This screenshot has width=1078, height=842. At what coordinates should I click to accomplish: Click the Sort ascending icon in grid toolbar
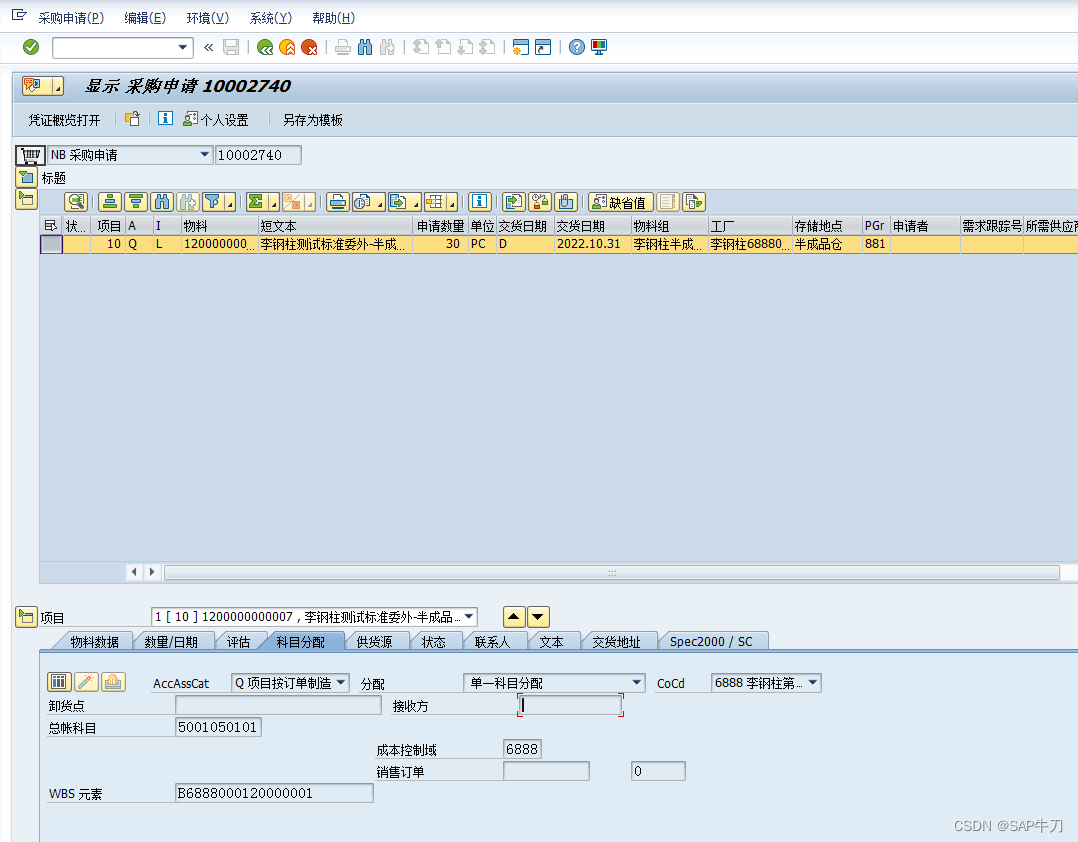click(x=110, y=202)
